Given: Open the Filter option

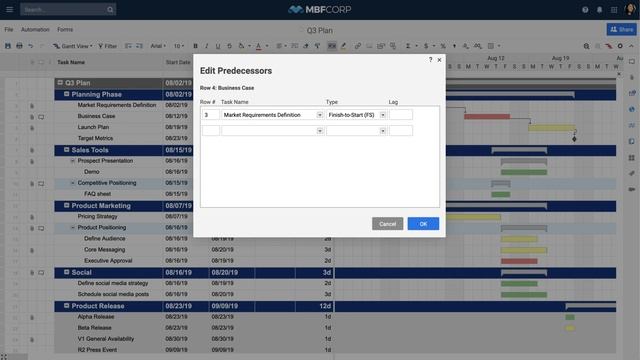Looking at the screenshot, I should tap(107, 46).
